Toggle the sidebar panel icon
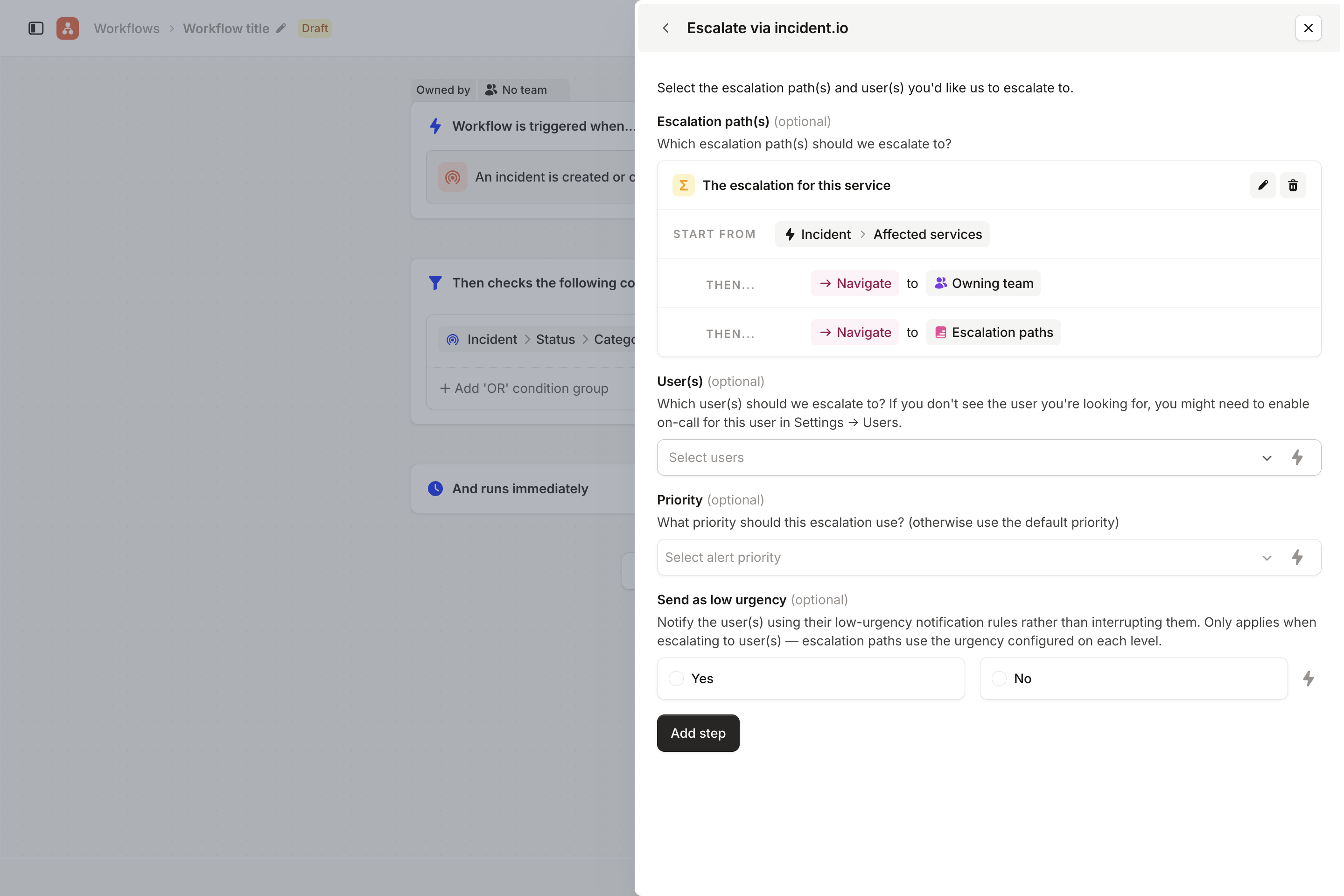The width and height of the screenshot is (1344, 896). pos(36,28)
